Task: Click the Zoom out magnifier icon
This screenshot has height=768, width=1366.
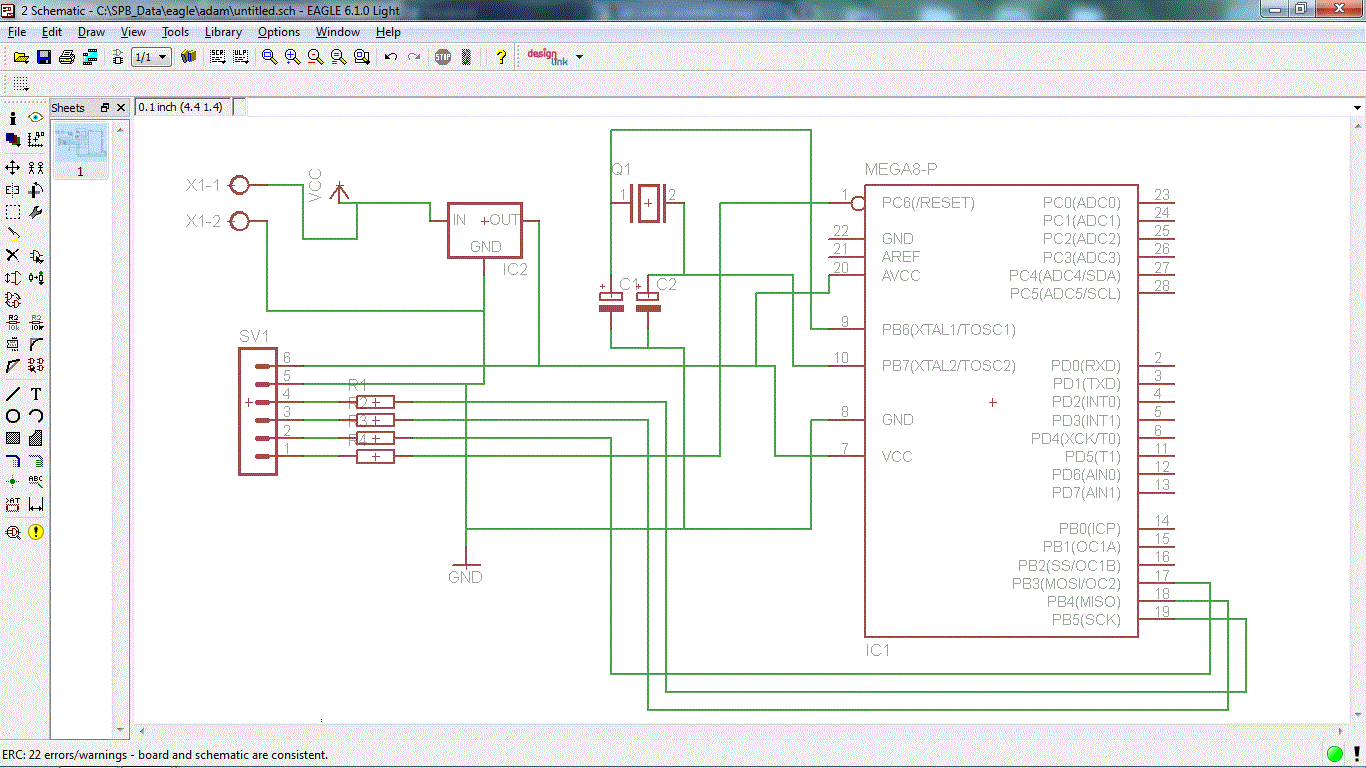Action: click(315, 57)
